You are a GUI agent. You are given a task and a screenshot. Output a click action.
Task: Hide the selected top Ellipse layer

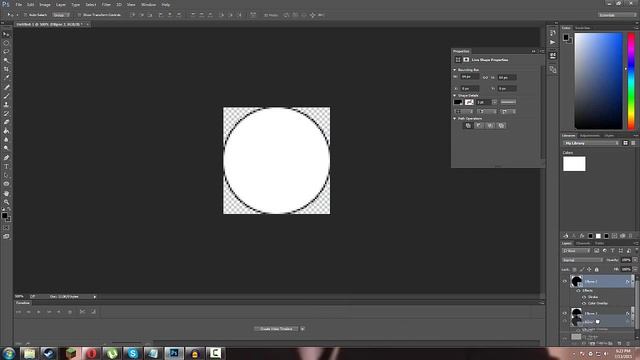coord(565,281)
